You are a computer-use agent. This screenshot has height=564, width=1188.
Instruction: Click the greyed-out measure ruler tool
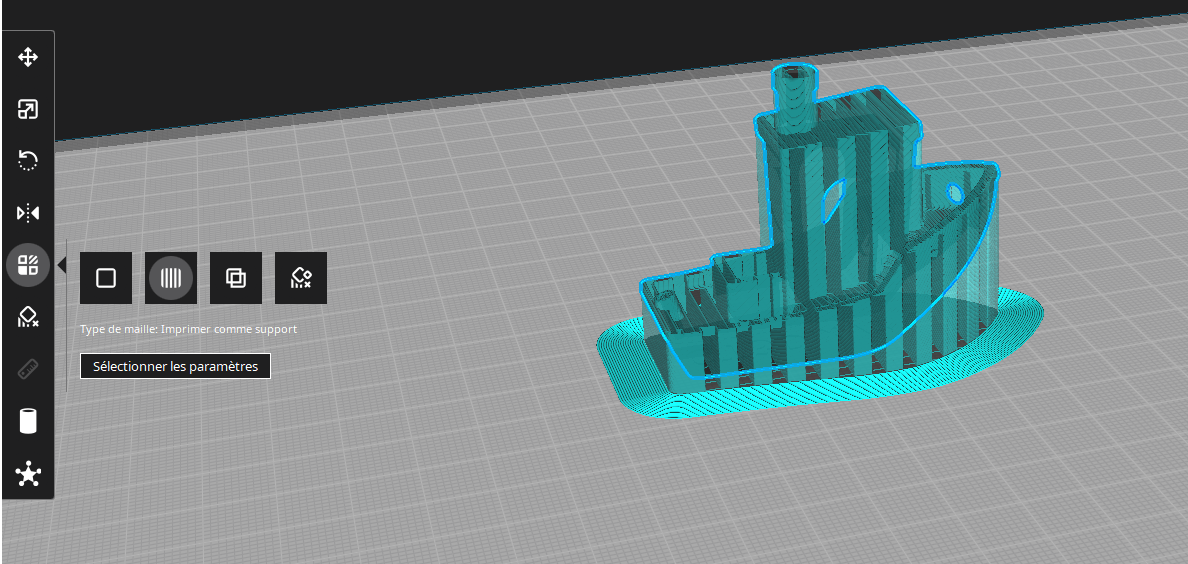28,369
